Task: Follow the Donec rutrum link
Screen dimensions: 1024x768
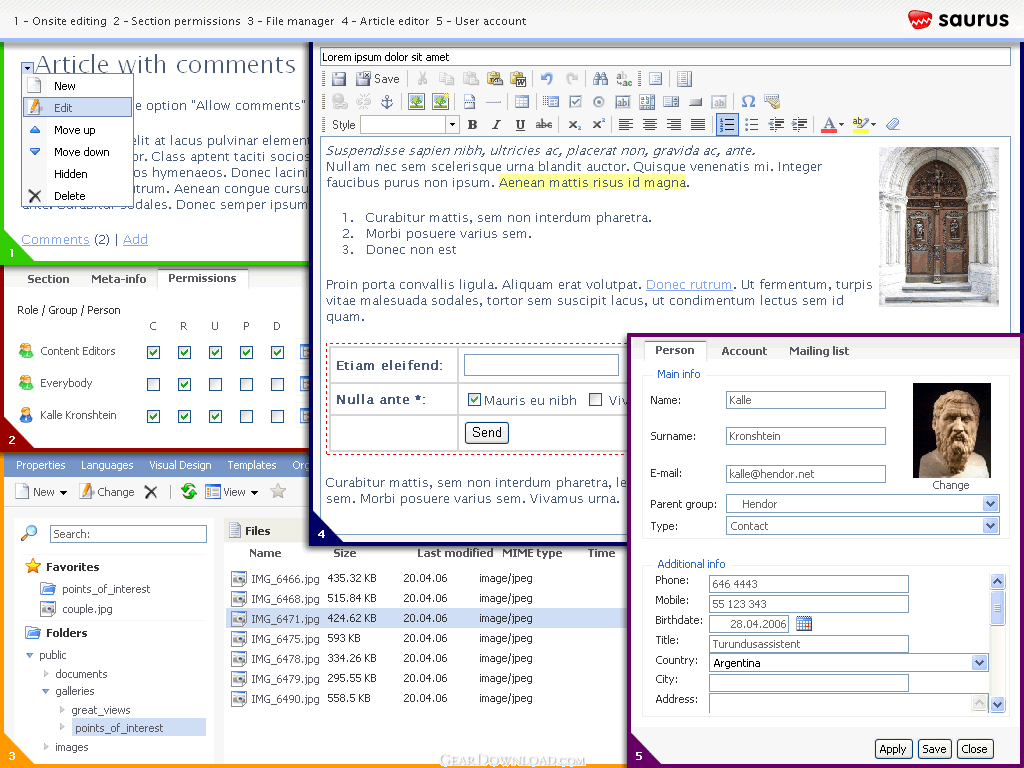Action: point(688,285)
